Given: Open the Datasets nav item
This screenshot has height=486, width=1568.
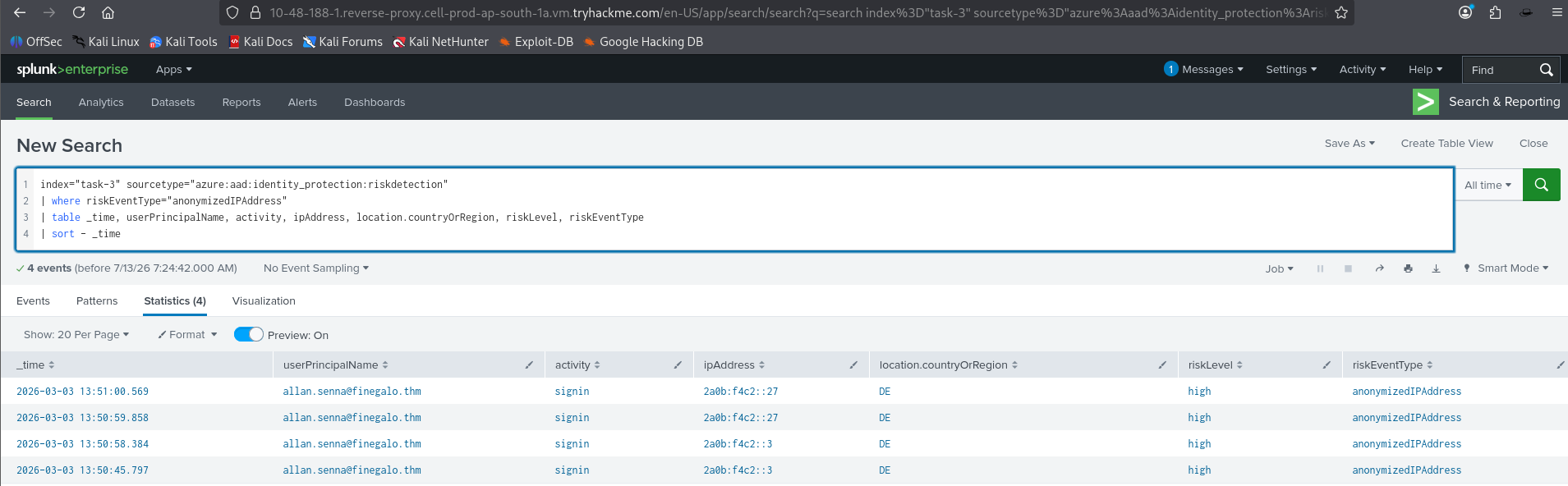Looking at the screenshot, I should tap(172, 102).
